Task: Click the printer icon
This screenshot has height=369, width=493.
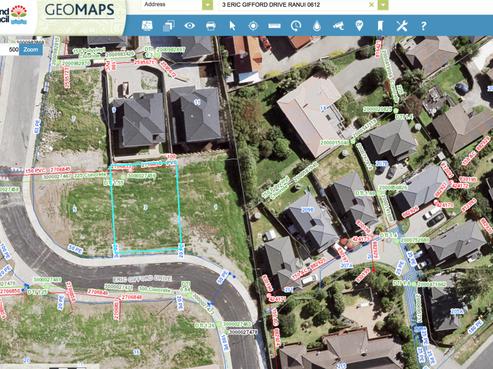Action: pyautogui.click(x=211, y=26)
